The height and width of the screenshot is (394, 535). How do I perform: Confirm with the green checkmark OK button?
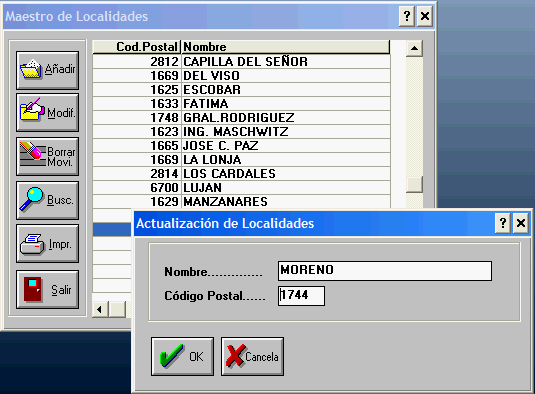(183, 356)
